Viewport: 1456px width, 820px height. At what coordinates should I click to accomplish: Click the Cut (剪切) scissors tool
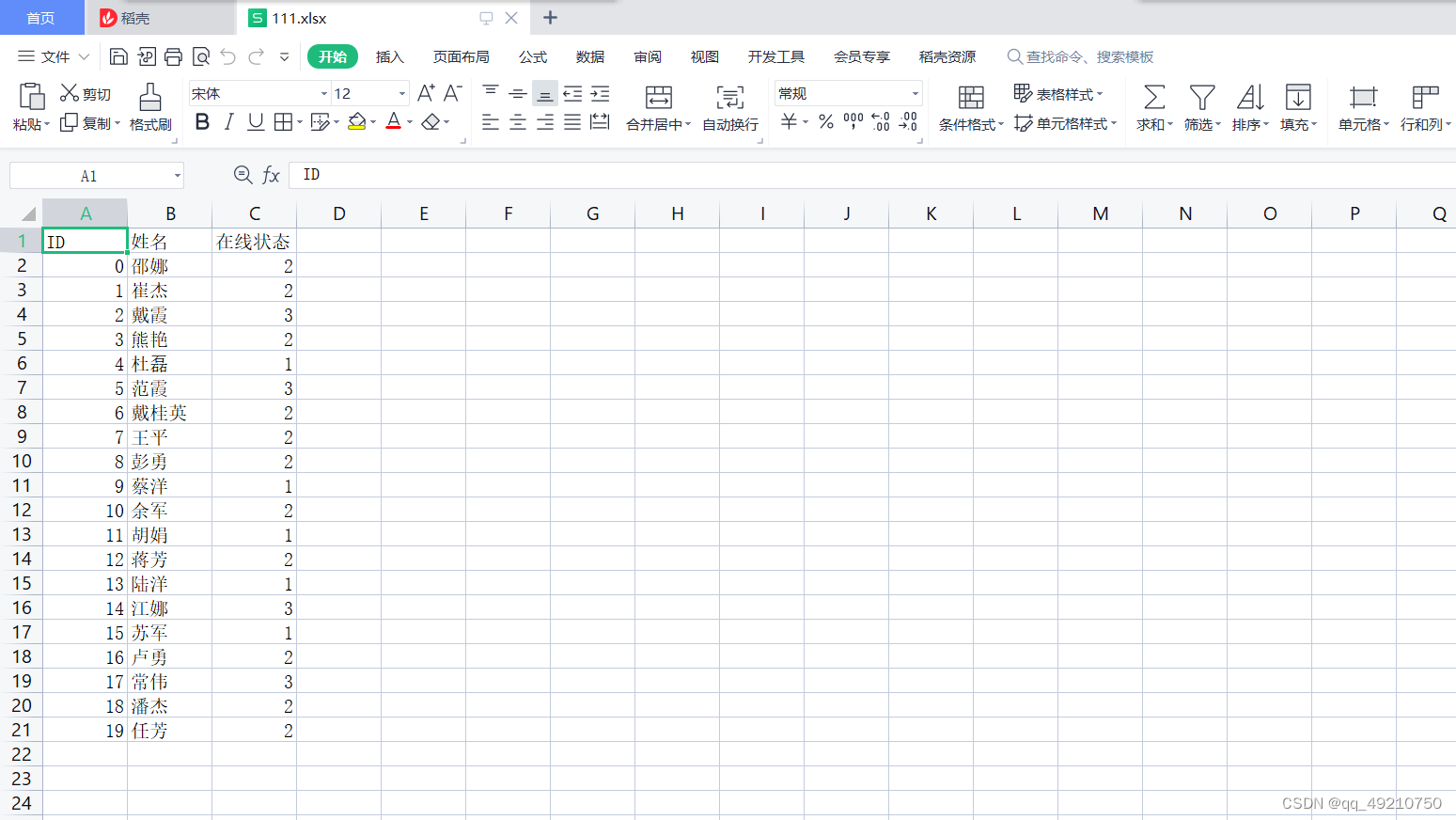86,93
